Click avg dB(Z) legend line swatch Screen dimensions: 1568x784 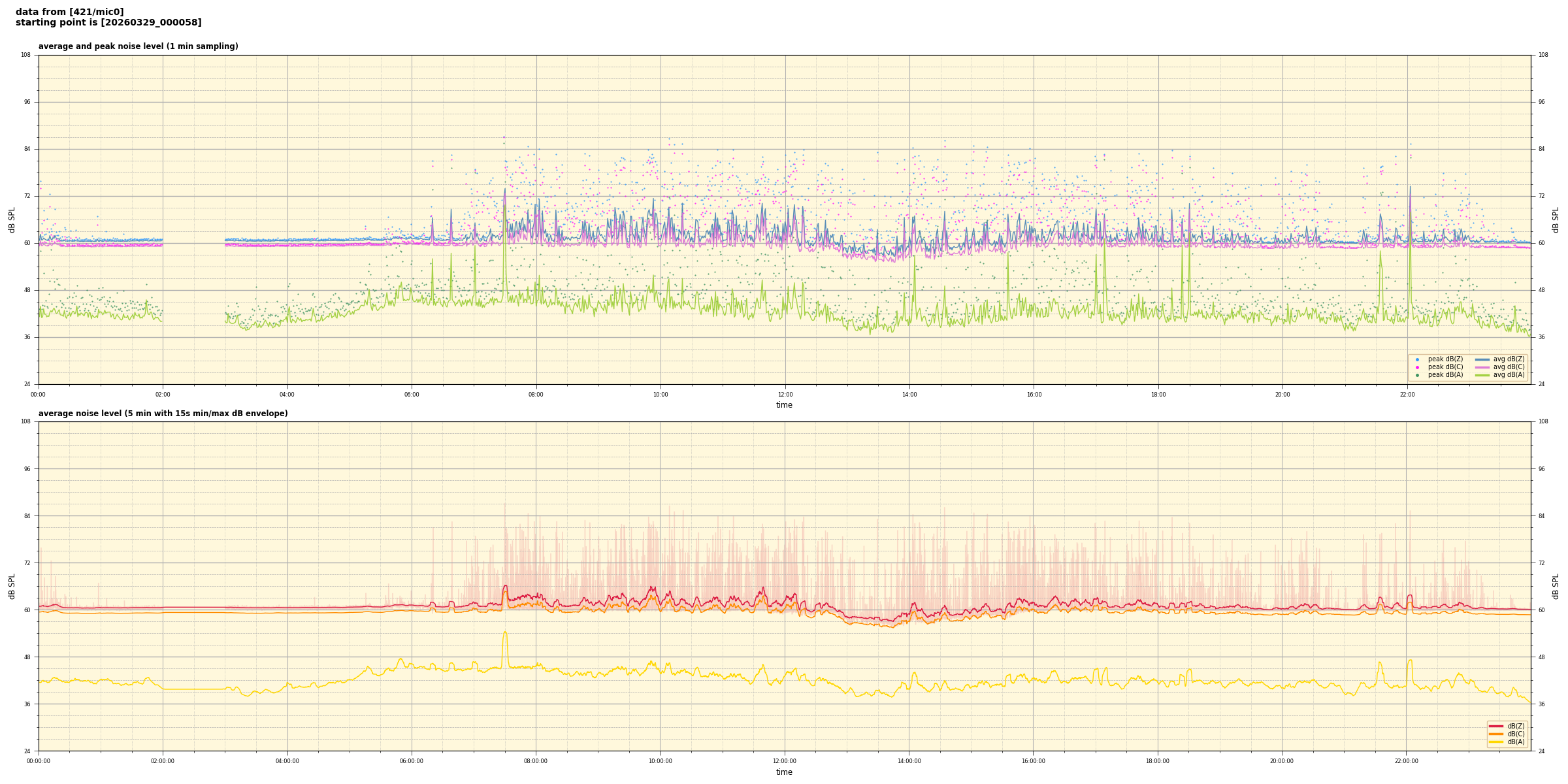click(x=1482, y=359)
